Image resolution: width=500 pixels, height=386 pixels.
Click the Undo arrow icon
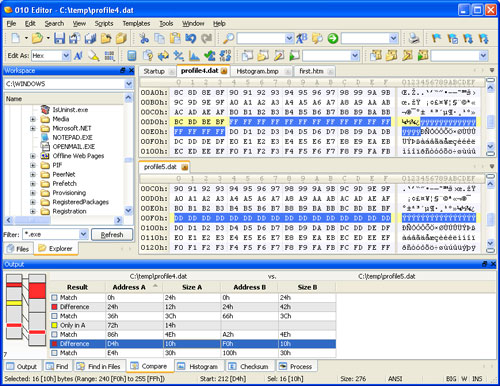[191, 38]
